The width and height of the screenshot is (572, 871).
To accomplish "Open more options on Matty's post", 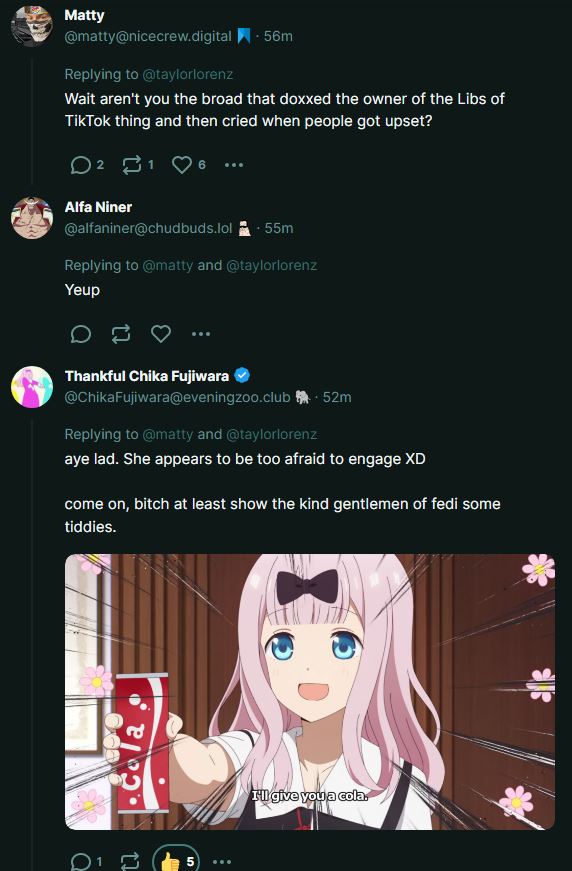I will 234,165.
